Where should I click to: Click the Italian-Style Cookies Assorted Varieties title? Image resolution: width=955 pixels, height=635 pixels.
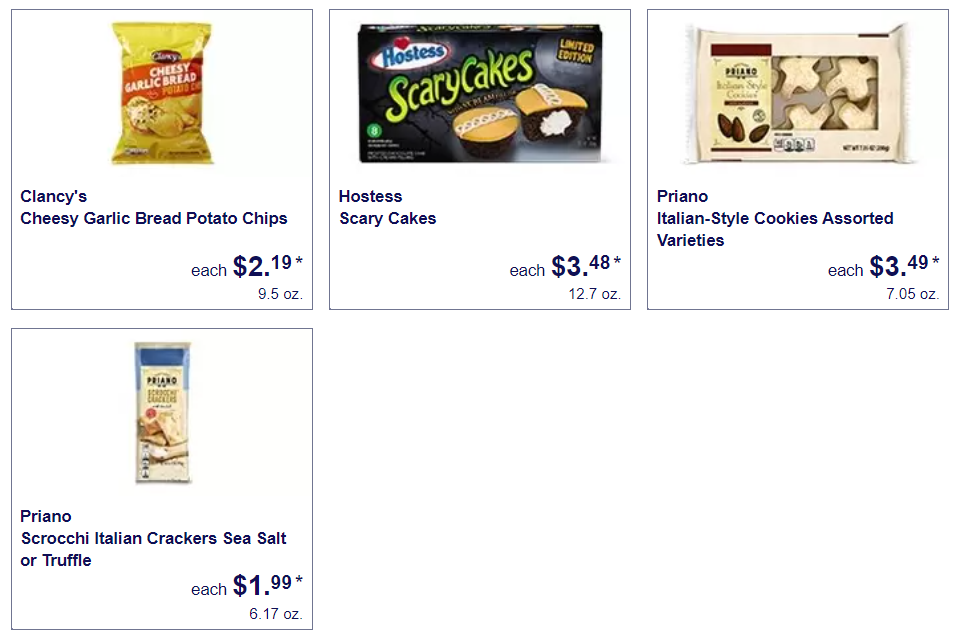click(x=775, y=229)
